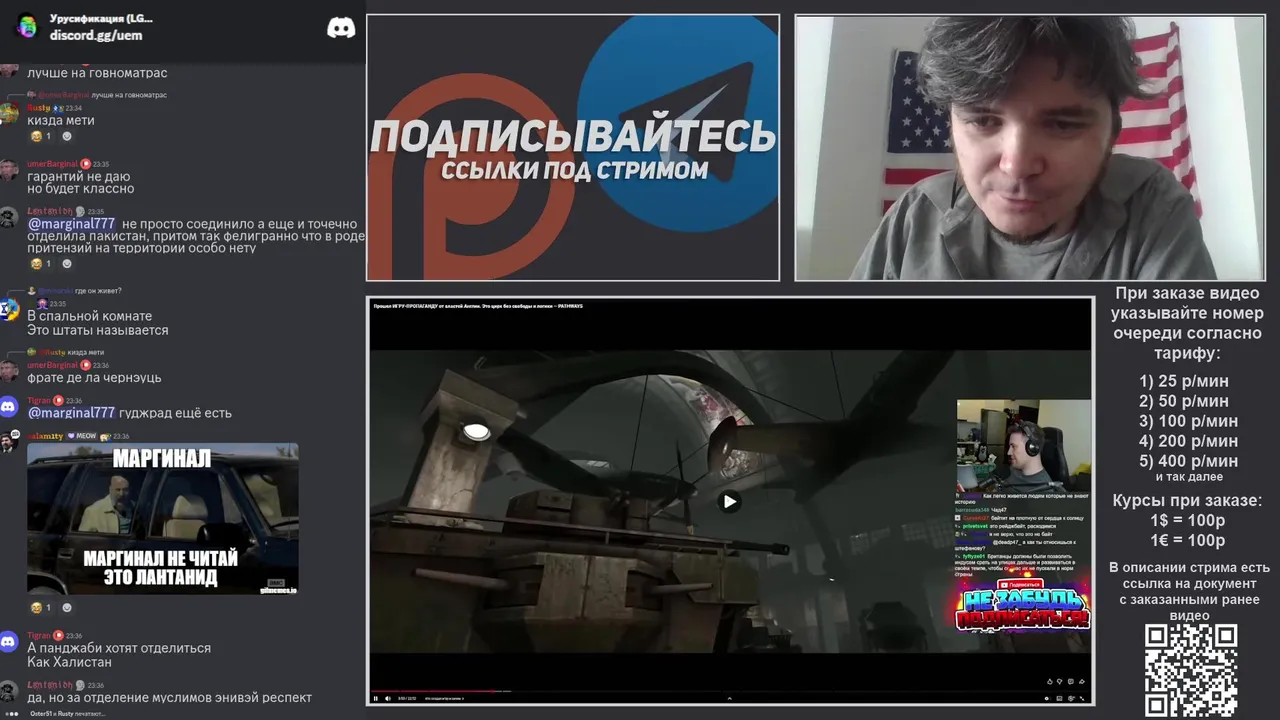Screen dimensions: 1280x720
Task: Open the server icon beside discord.gg/uem
Action: click(27, 26)
